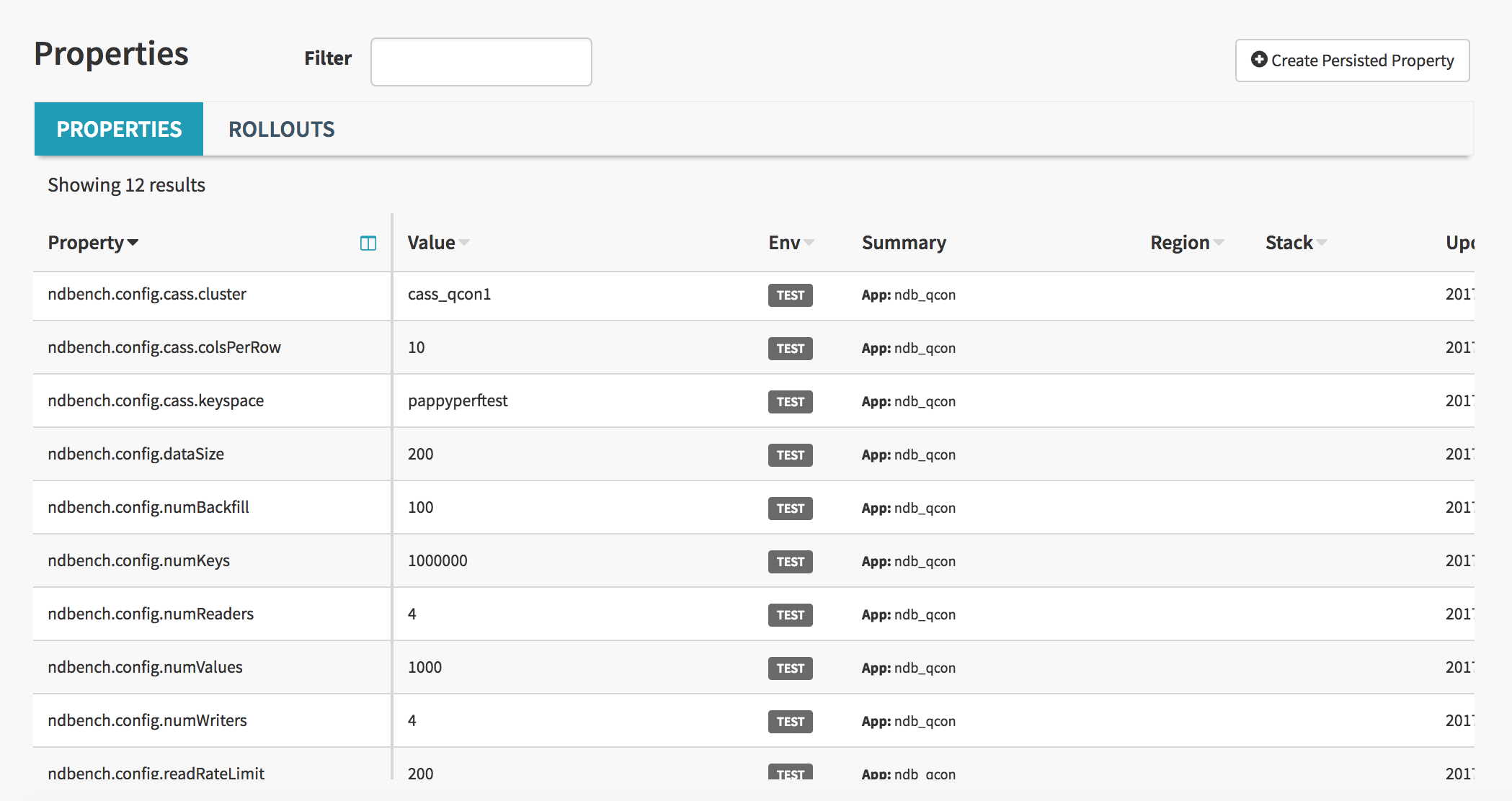The width and height of the screenshot is (1512, 801).
Task: Click the numValues value 1000
Action: coord(424,667)
